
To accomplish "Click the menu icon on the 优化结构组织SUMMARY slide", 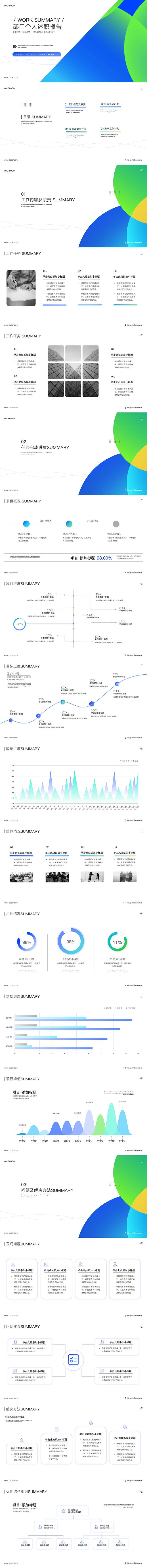I will point(141,1491).
